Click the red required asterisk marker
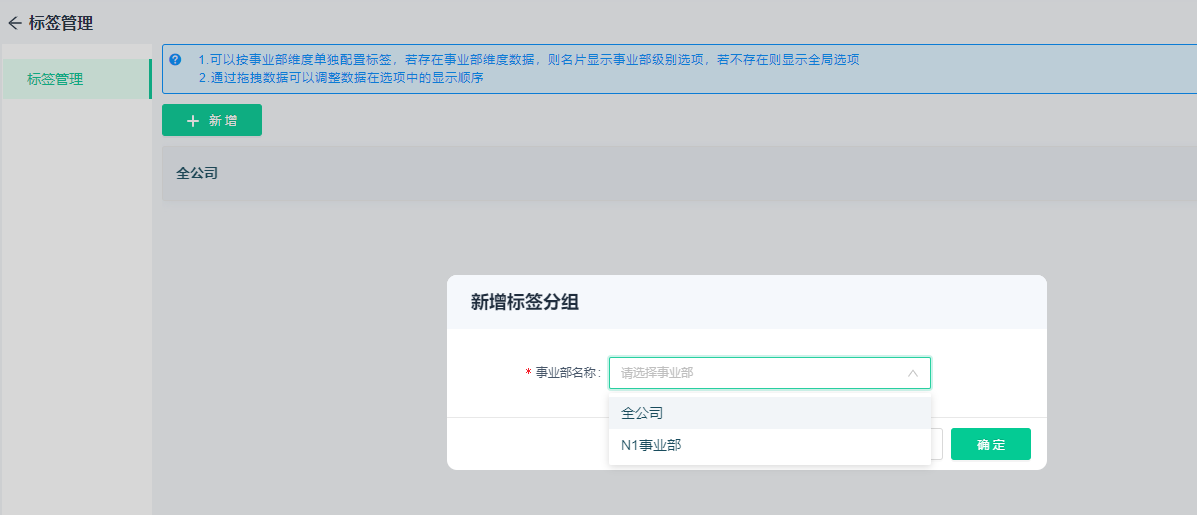Viewport: 1197px width, 515px height. 528,373
